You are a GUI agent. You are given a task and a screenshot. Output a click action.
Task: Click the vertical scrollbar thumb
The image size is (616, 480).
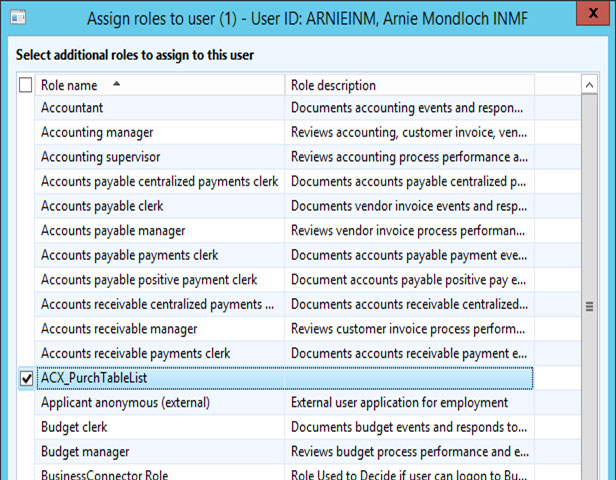[589, 306]
